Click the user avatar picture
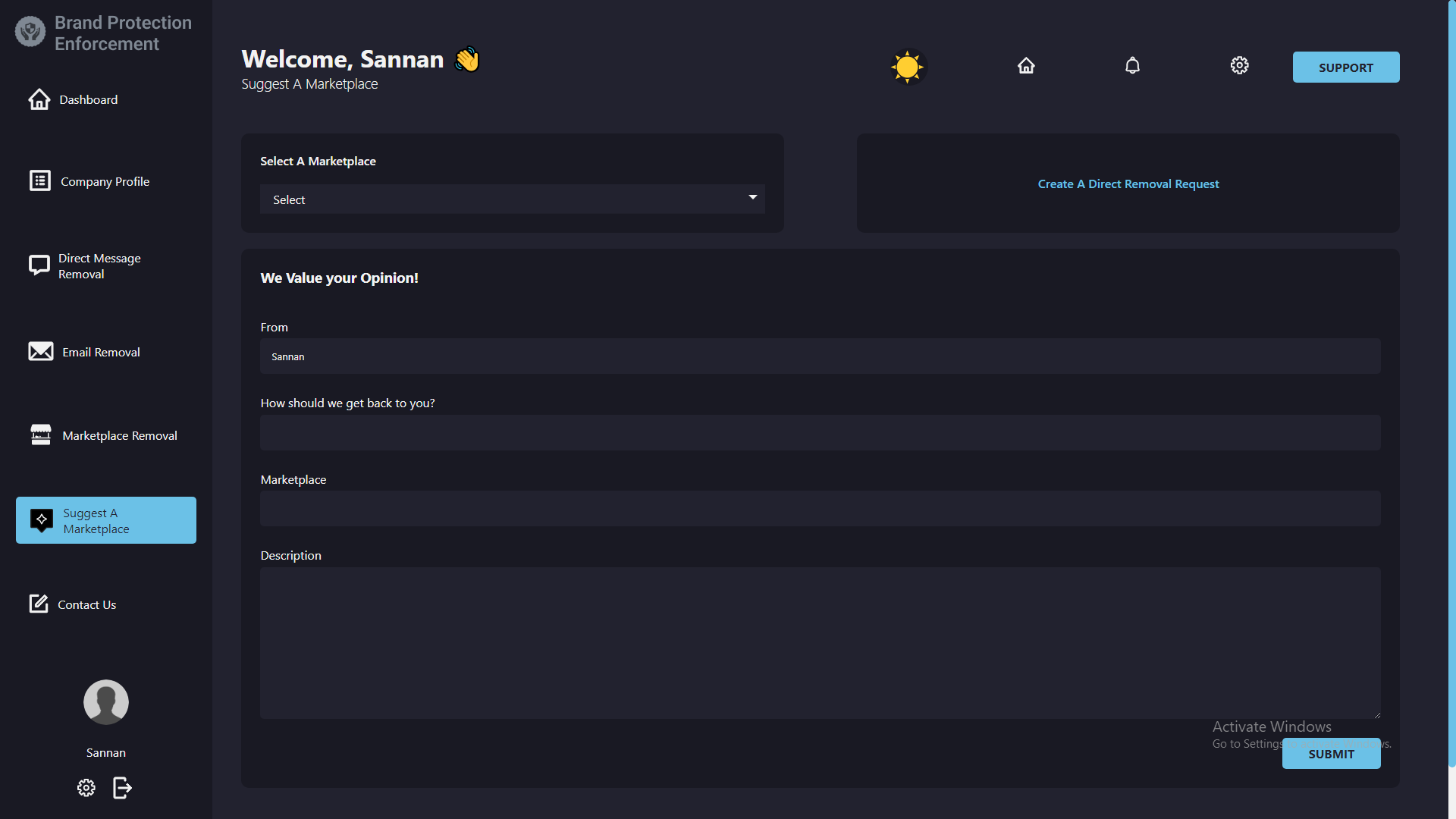 coord(106,701)
